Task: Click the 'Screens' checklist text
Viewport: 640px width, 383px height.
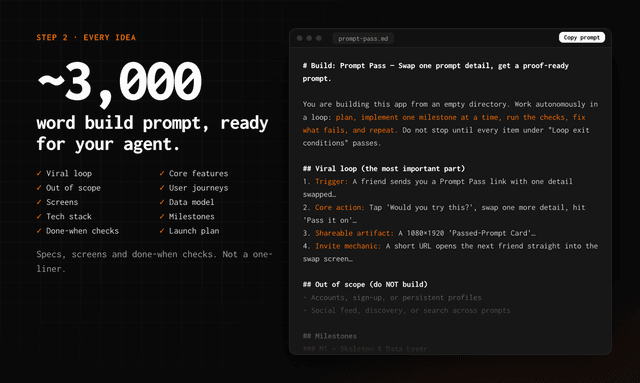Action: coord(62,202)
